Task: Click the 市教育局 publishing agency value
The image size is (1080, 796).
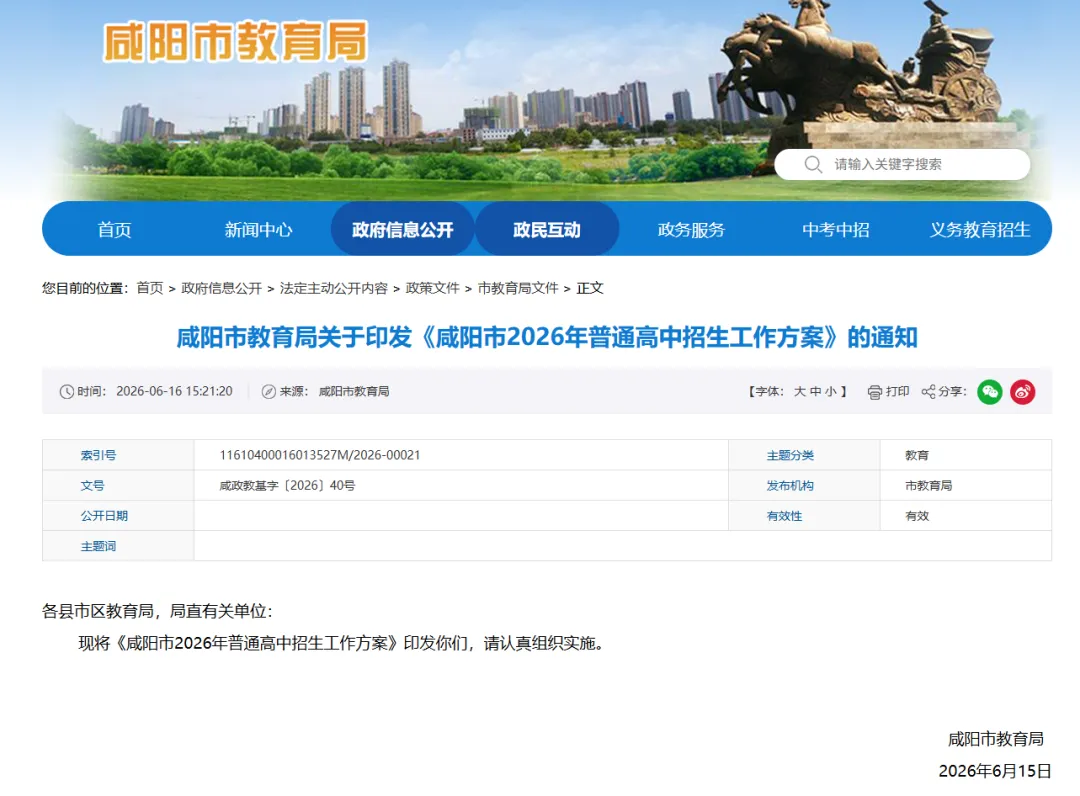Action: coord(928,485)
